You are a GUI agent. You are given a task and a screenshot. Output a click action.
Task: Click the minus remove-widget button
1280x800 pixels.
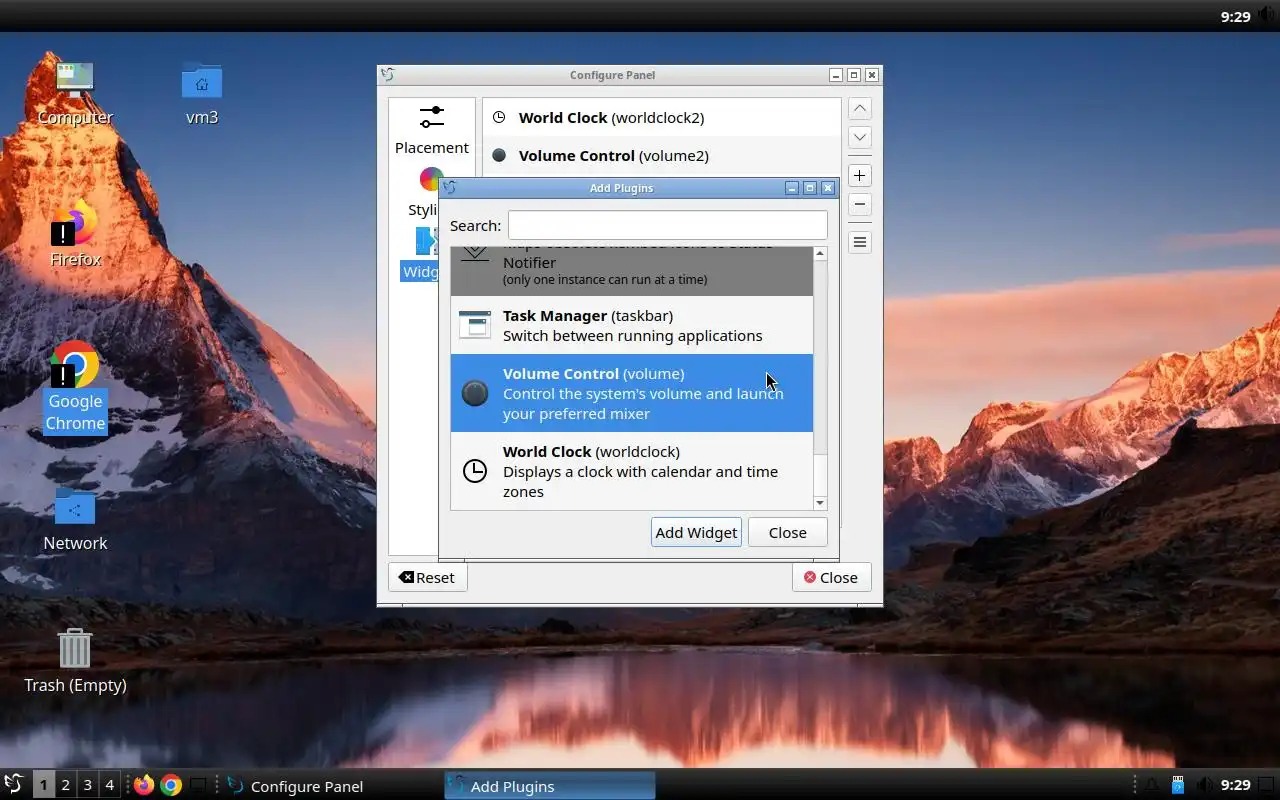coord(859,204)
